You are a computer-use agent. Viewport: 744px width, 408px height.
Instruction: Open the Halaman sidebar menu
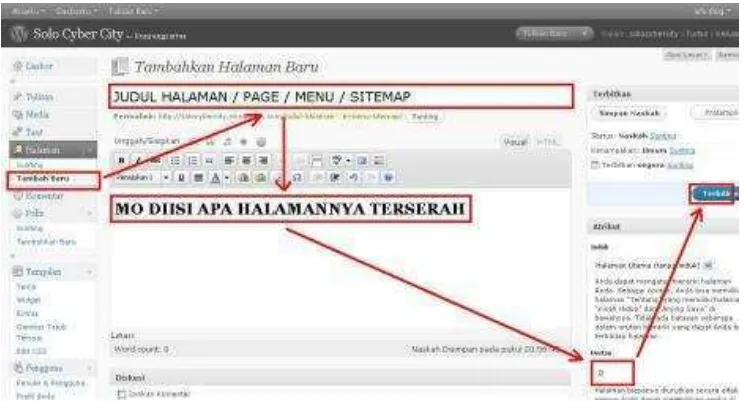[43, 150]
